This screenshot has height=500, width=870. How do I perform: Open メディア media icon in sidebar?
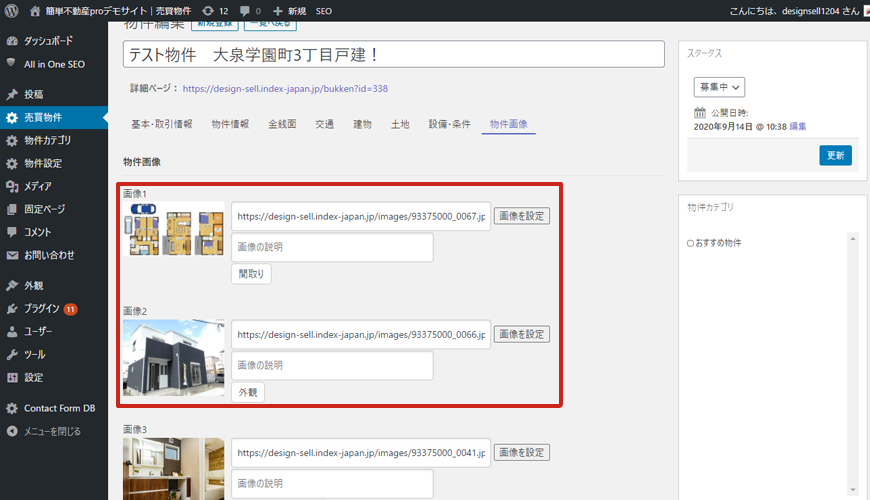coord(12,186)
